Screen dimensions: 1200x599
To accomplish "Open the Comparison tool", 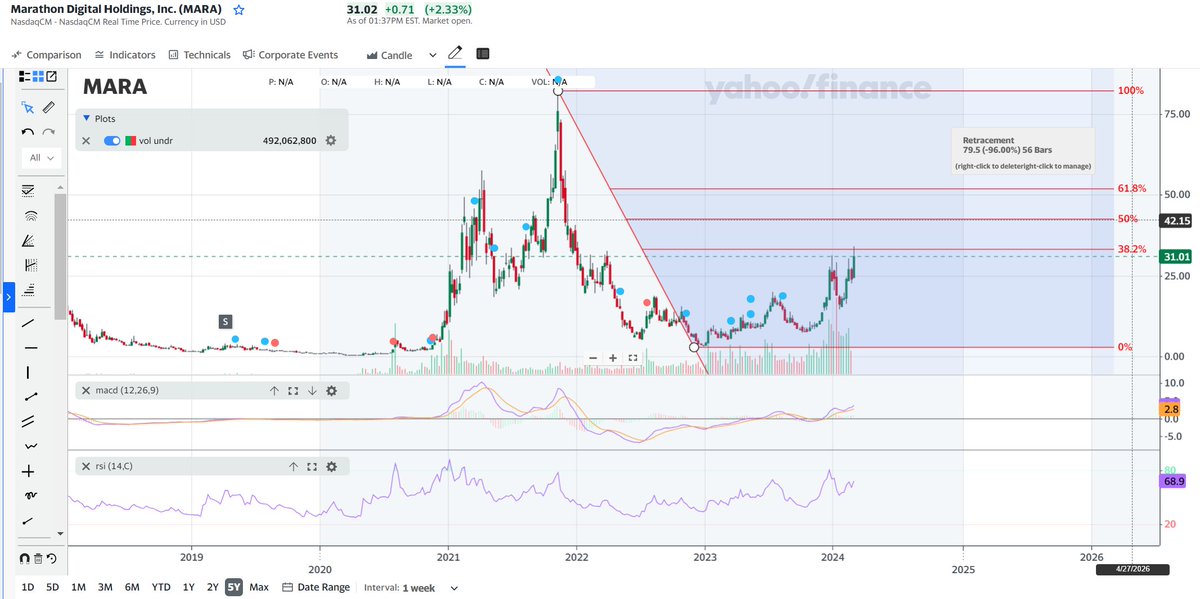I will click(x=47, y=55).
